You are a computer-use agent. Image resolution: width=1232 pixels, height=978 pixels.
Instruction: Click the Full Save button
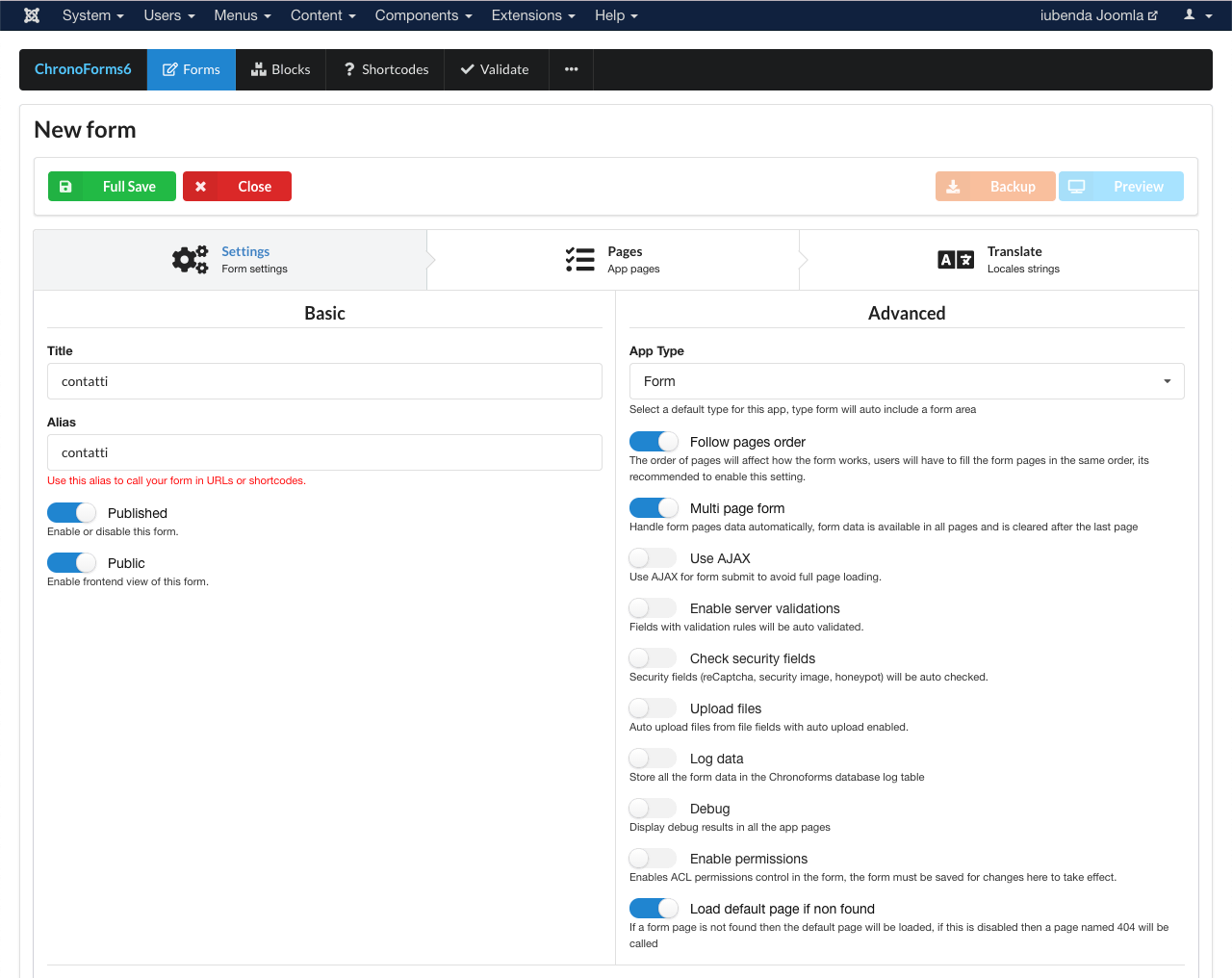pyautogui.click(x=112, y=186)
